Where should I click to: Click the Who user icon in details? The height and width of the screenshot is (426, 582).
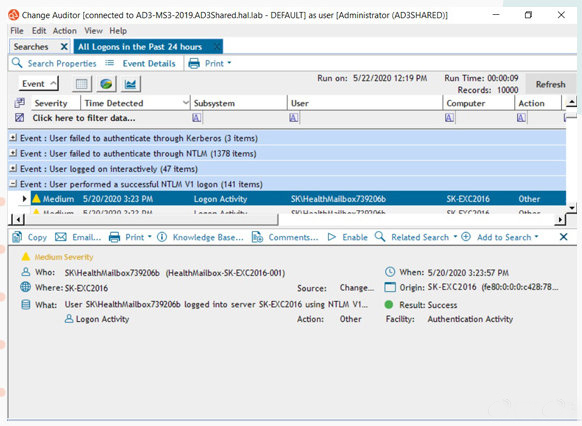pos(26,272)
